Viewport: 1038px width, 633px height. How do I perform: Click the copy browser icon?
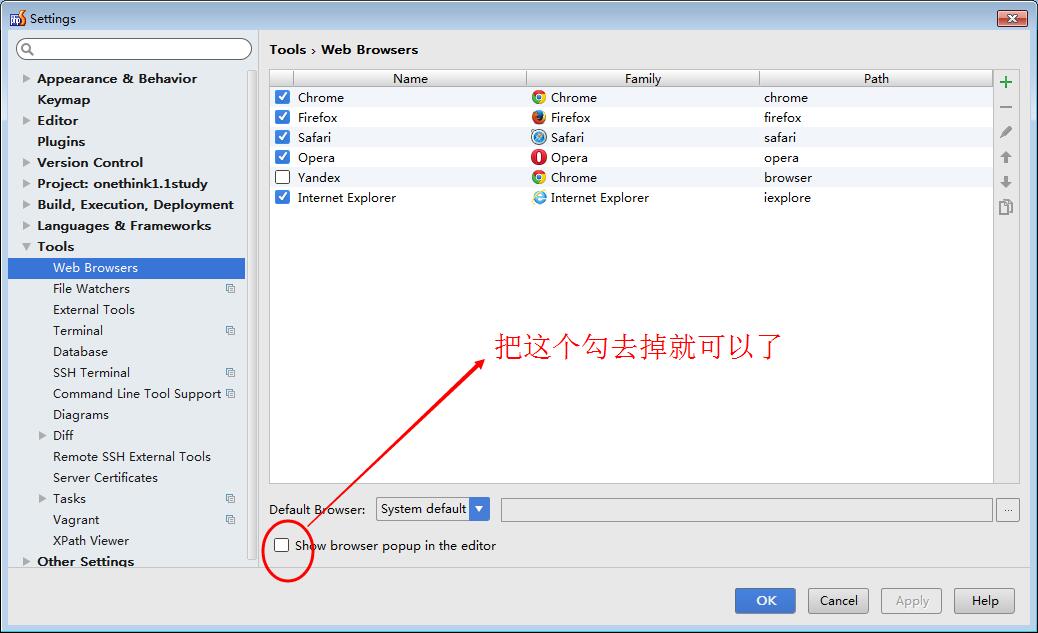click(1006, 207)
